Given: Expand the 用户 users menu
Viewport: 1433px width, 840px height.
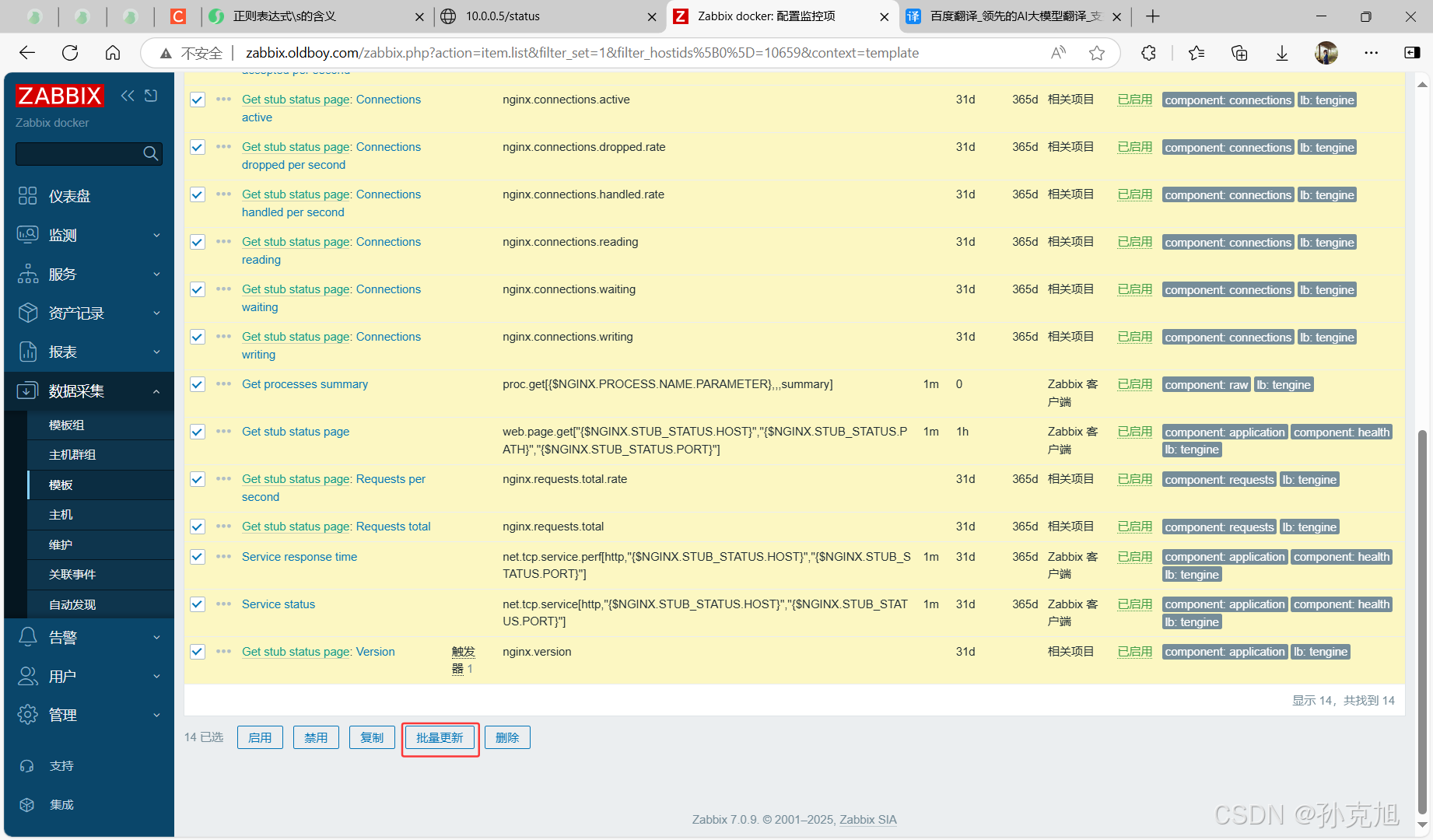Looking at the screenshot, I should pos(89,676).
